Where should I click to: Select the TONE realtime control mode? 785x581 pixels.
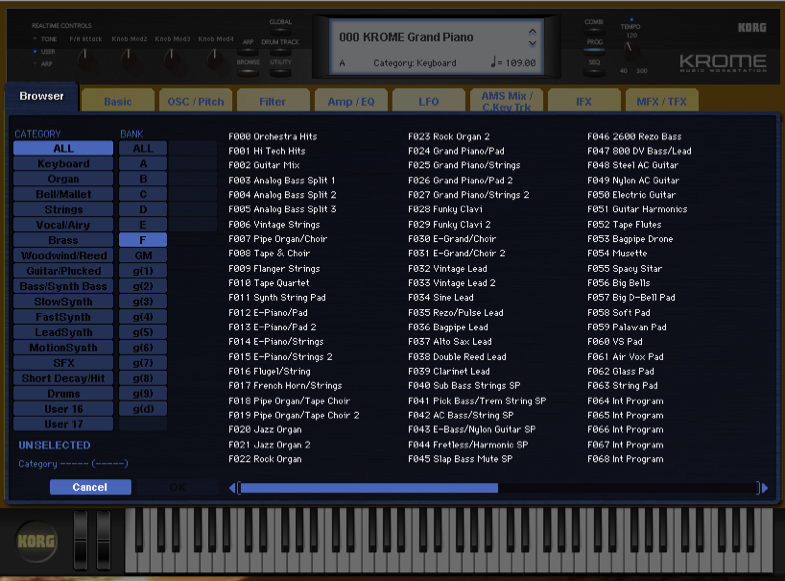click(45, 39)
